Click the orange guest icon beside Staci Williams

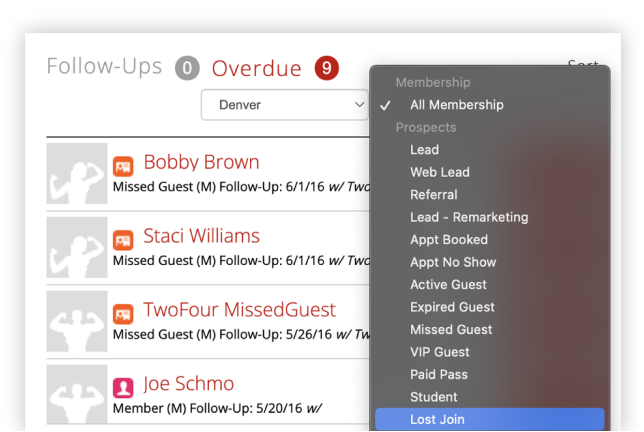point(123,240)
